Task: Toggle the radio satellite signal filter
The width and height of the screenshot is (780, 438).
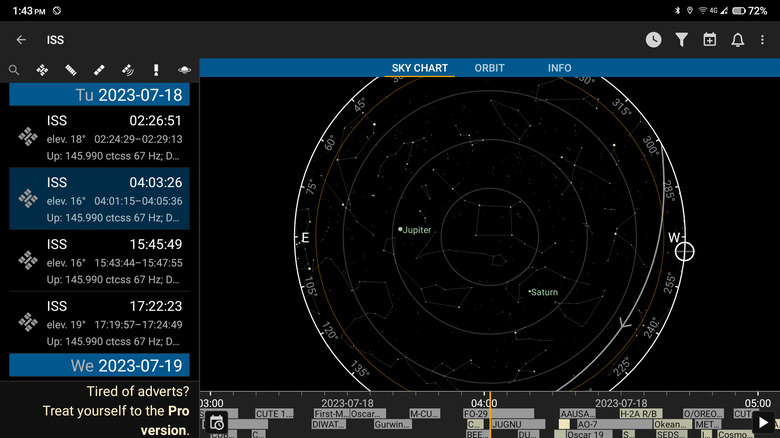Action: point(128,70)
